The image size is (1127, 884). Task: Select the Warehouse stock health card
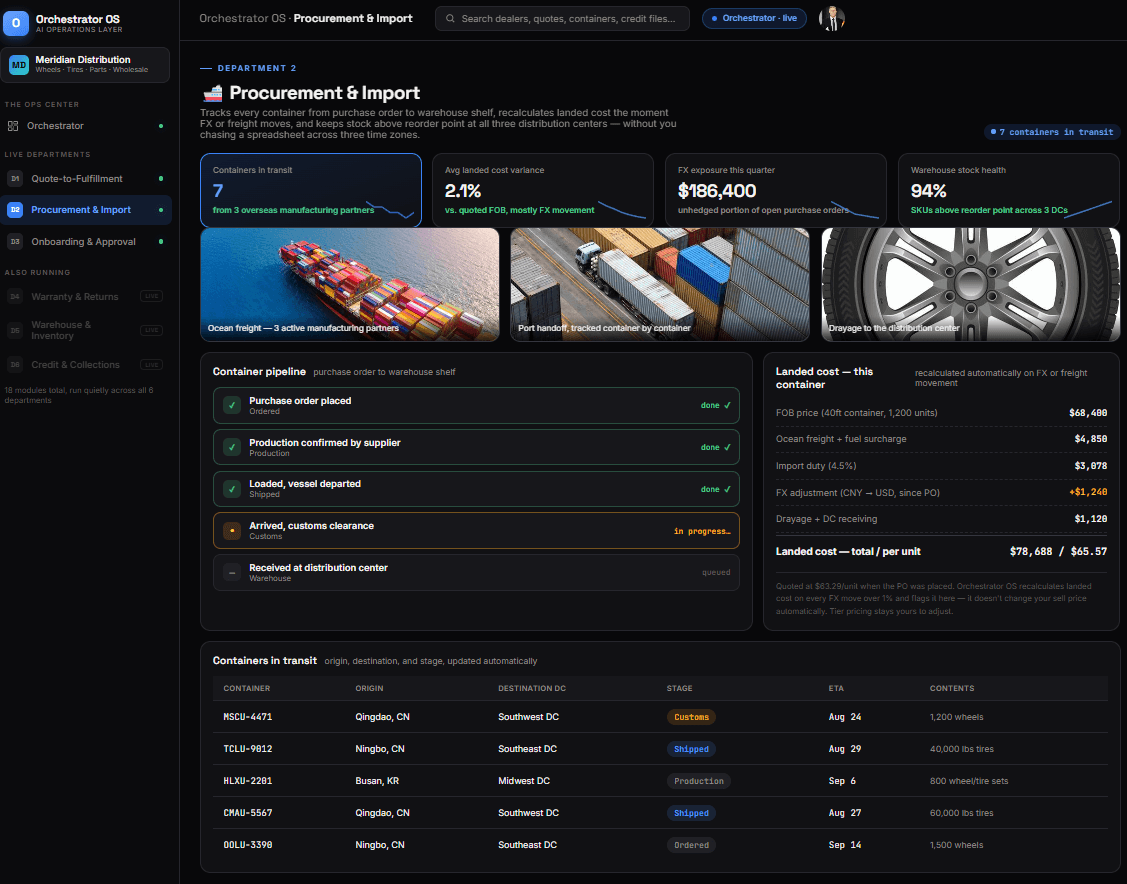click(1008, 190)
